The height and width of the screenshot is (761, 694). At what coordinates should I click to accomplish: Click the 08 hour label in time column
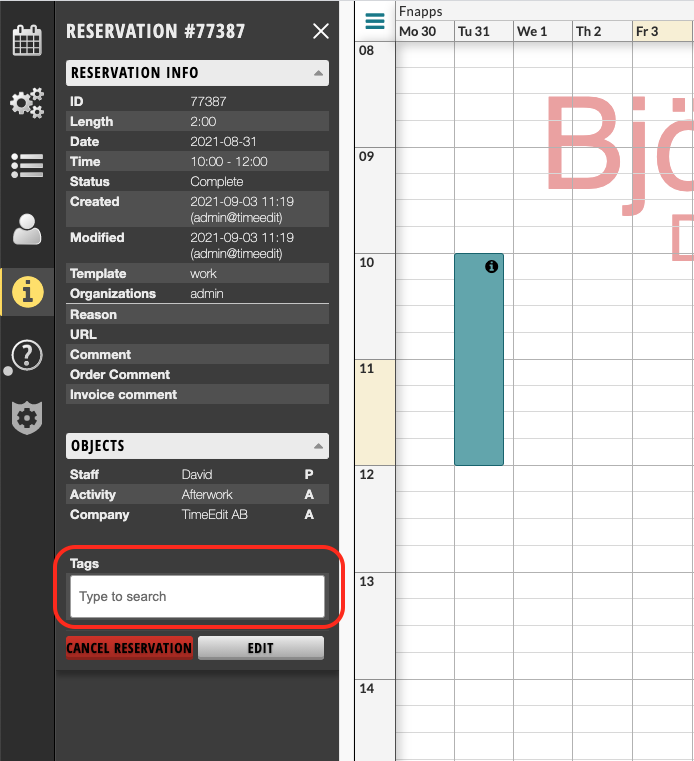tap(367, 50)
